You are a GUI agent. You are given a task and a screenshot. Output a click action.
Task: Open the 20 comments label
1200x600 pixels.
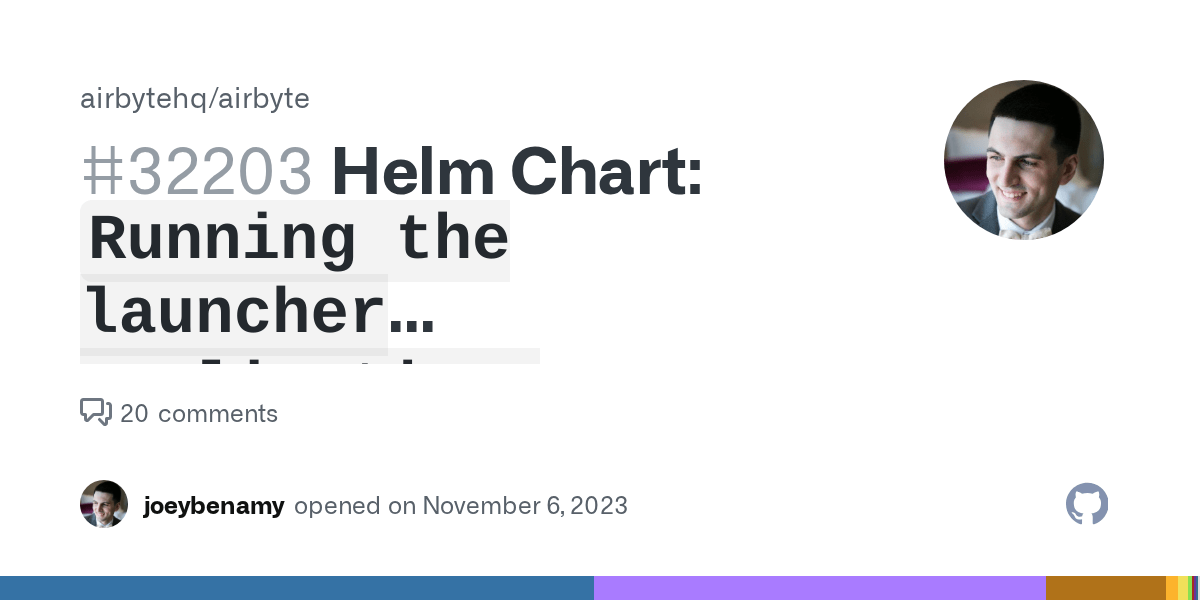pyautogui.click(x=199, y=413)
